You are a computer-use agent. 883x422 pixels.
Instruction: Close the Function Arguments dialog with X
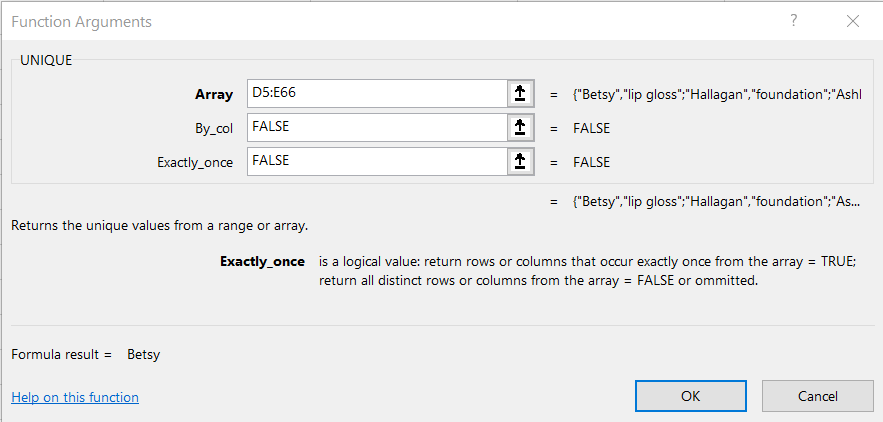(852, 20)
